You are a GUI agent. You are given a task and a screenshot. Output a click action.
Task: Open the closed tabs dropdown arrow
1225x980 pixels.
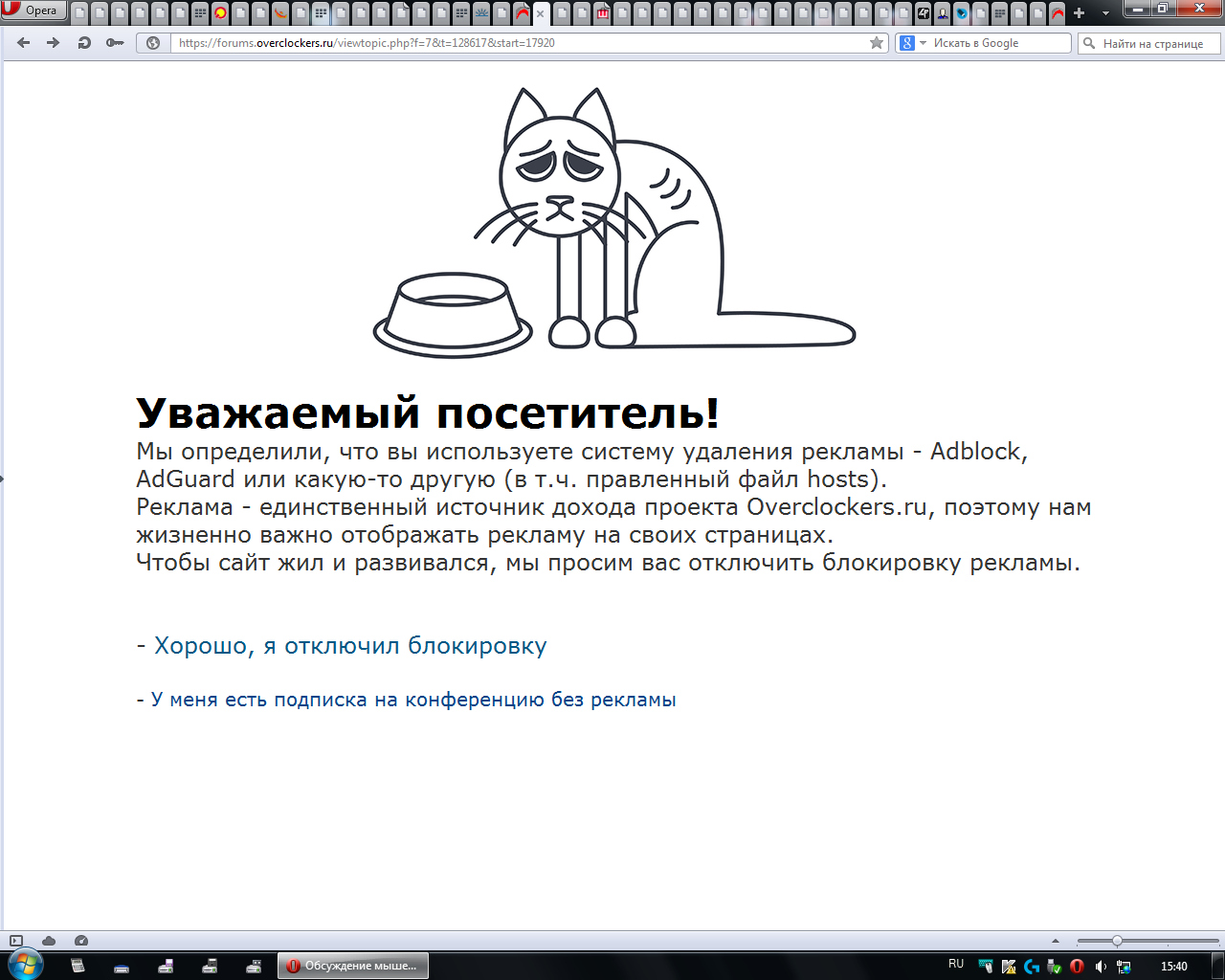(1105, 13)
